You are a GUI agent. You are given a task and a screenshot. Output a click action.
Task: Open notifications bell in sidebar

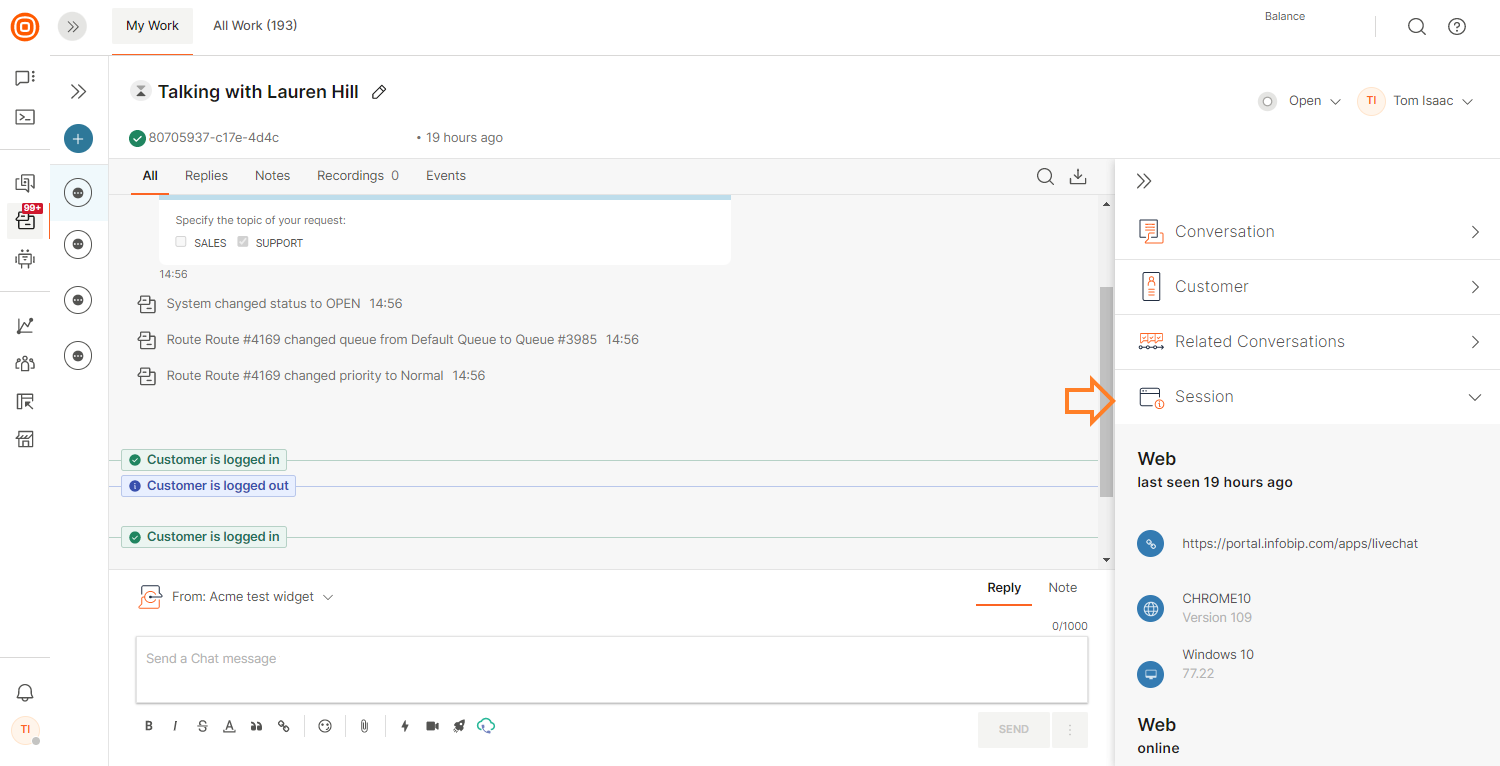[x=25, y=692]
